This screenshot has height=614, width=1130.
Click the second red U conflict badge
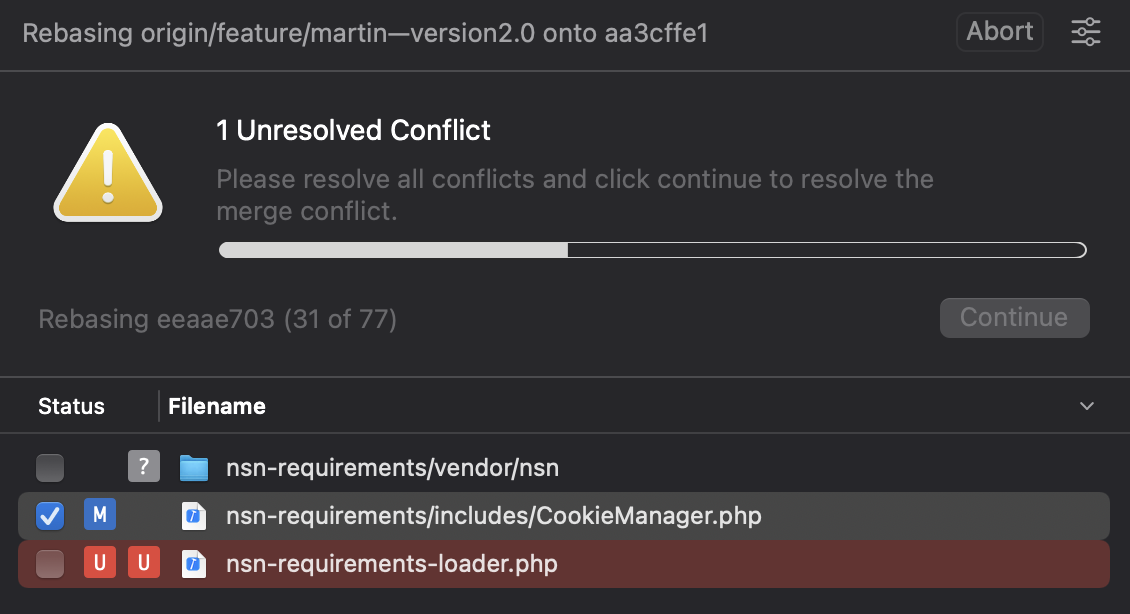(x=144, y=564)
